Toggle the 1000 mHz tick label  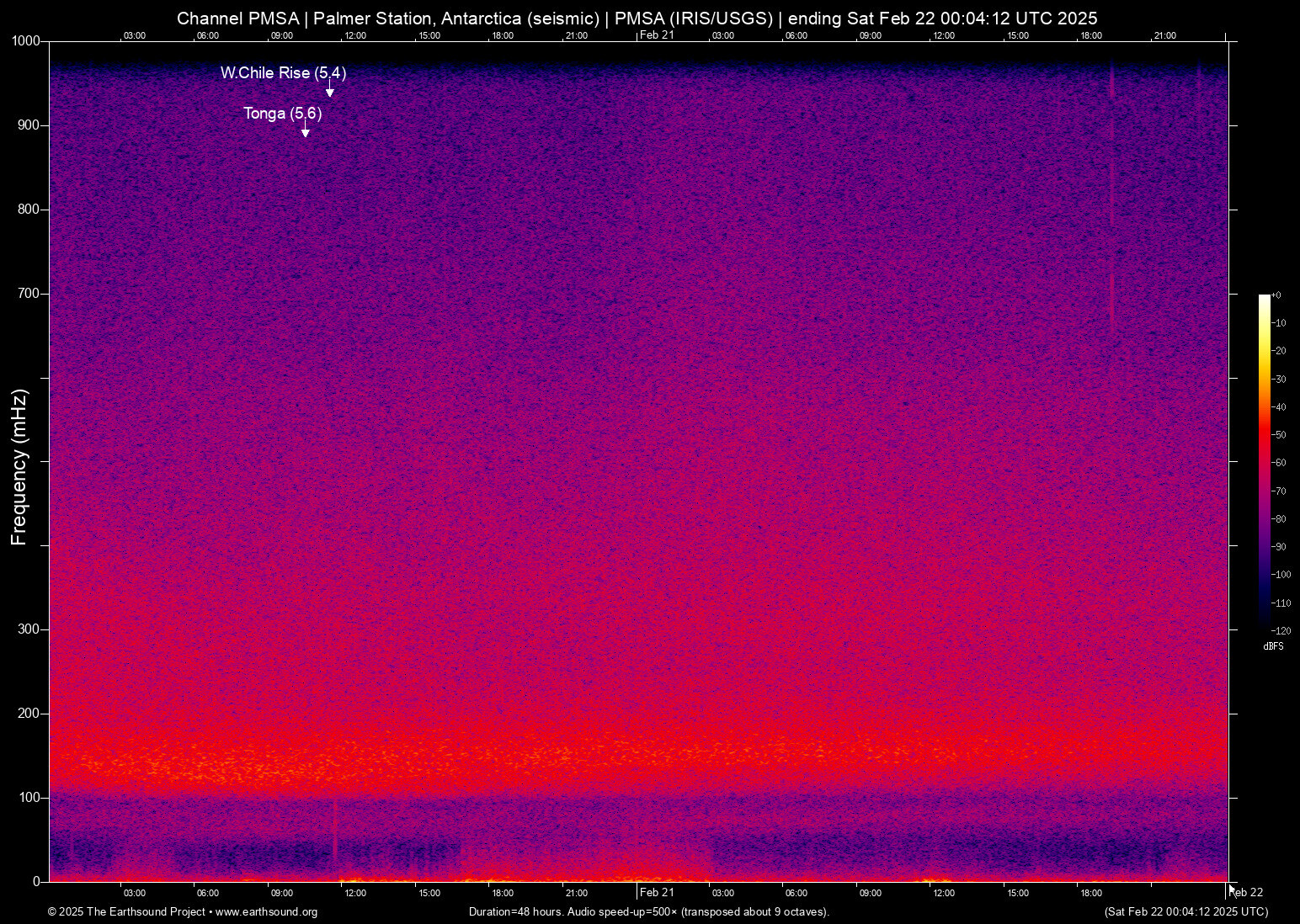tap(24, 40)
